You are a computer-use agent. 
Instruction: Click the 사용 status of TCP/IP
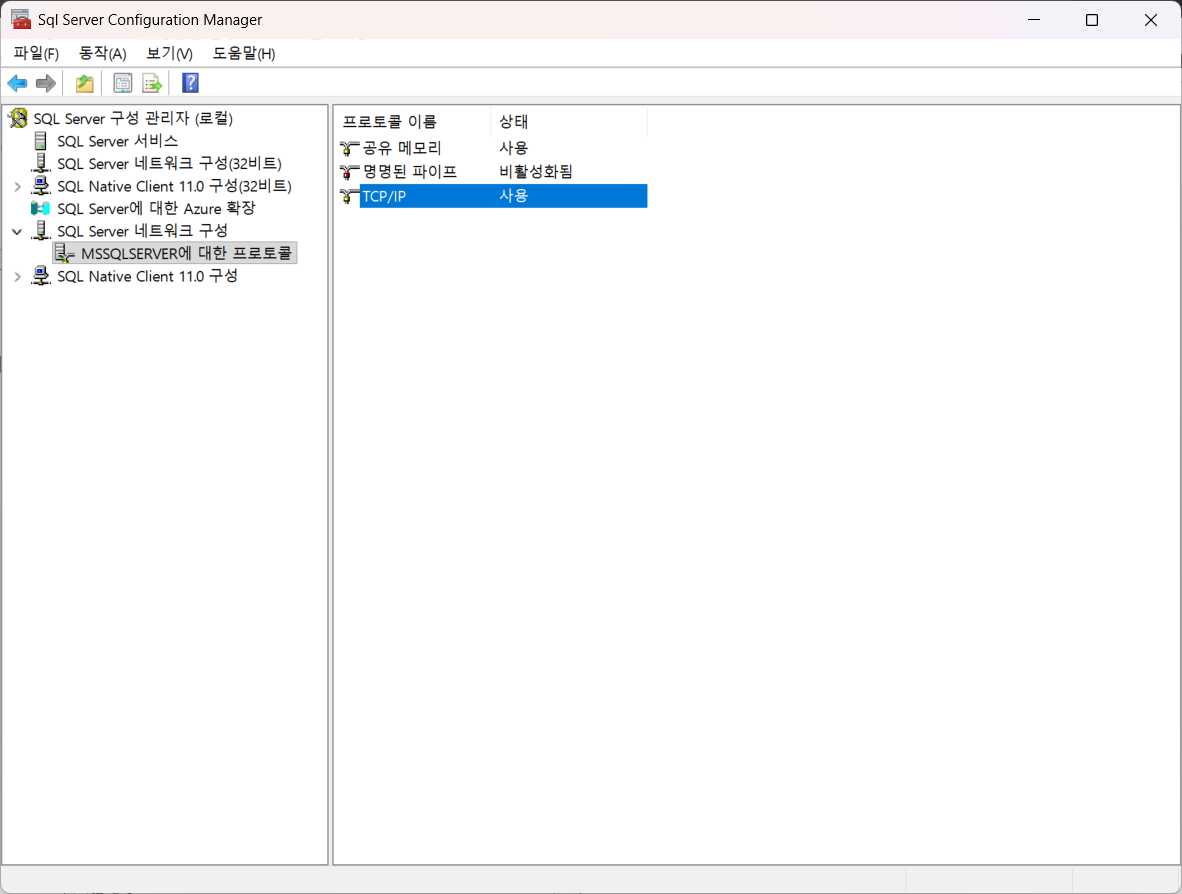click(513, 196)
